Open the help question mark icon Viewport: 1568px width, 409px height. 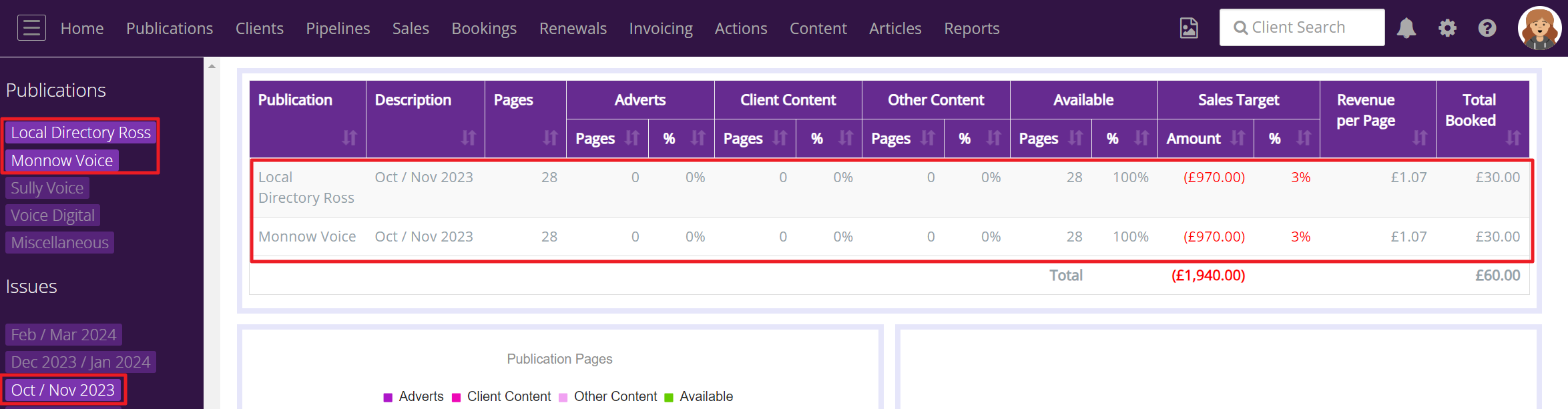point(1487,28)
